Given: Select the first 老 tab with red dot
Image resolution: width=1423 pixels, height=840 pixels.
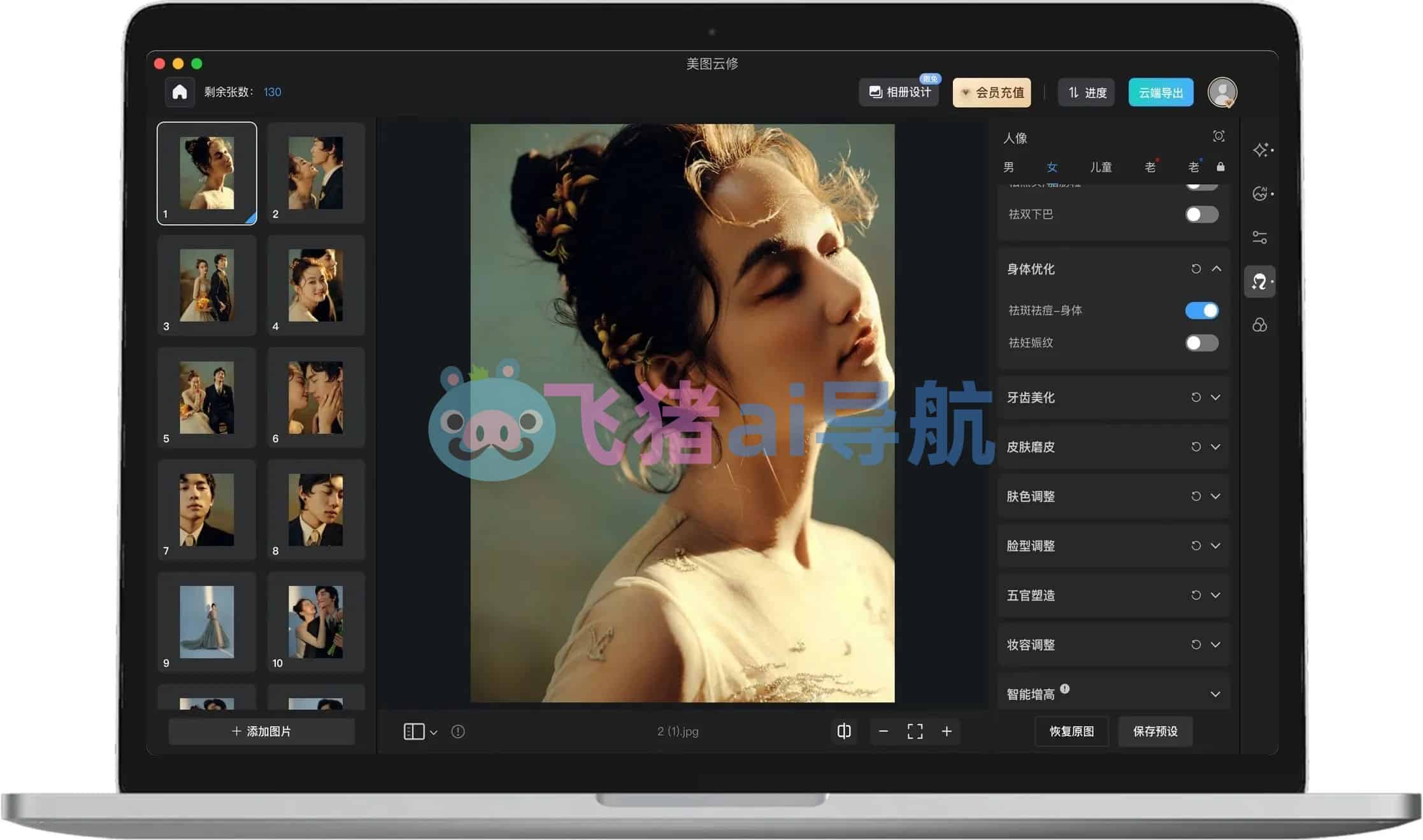Looking at the screenshot, I should (1150, 167).
